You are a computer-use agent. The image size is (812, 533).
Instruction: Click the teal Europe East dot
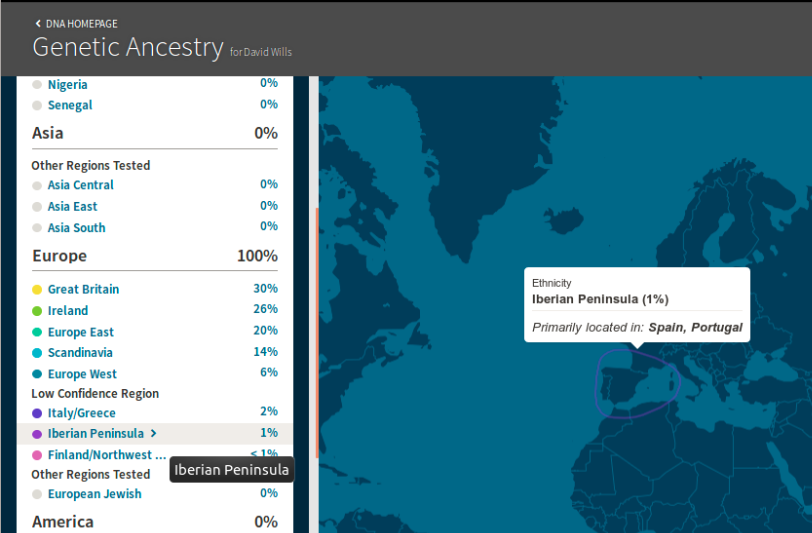pyautogui.click(x=37, y=332)
